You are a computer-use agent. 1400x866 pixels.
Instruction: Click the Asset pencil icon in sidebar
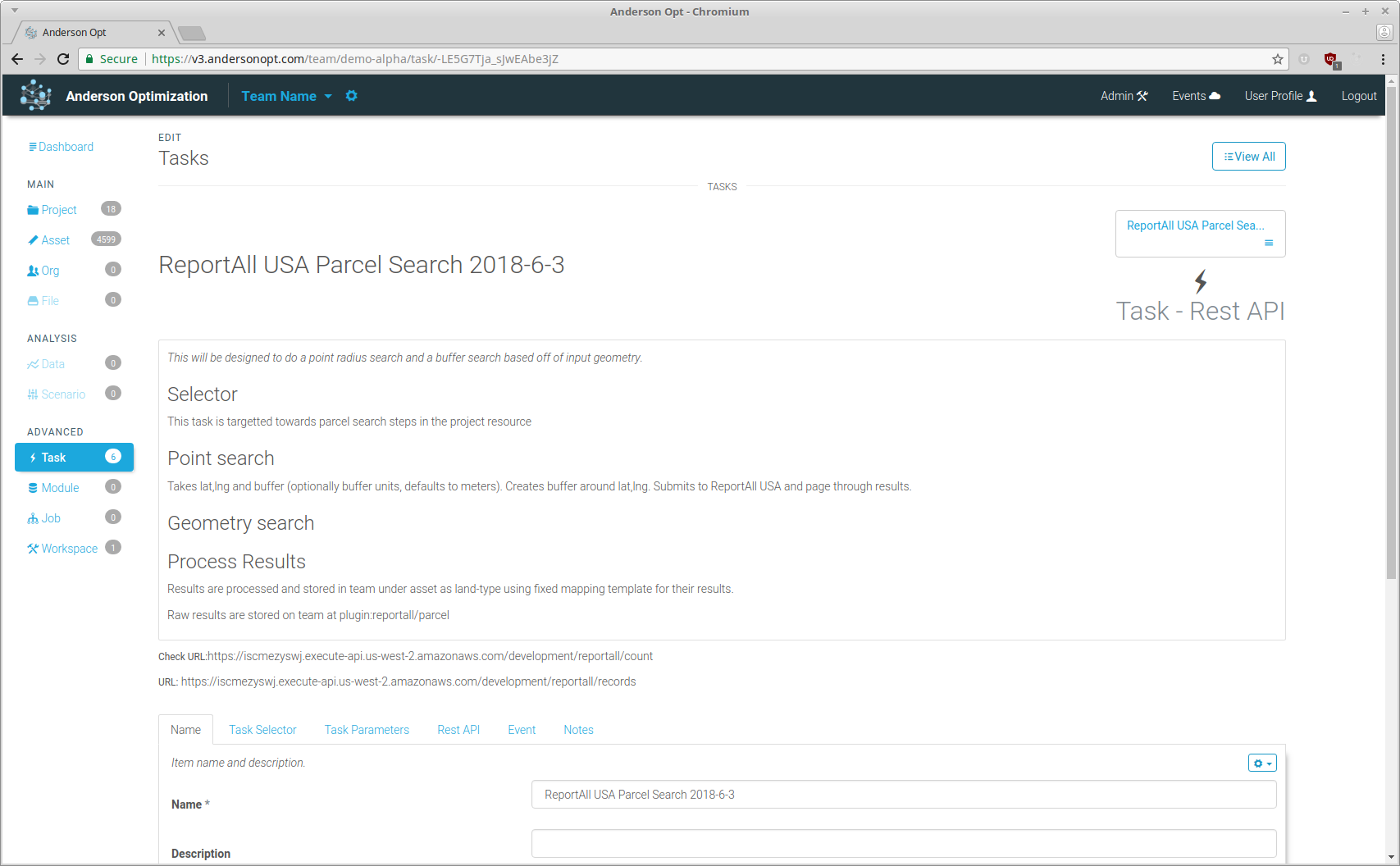pyautogui.click(x=33, y=240)
